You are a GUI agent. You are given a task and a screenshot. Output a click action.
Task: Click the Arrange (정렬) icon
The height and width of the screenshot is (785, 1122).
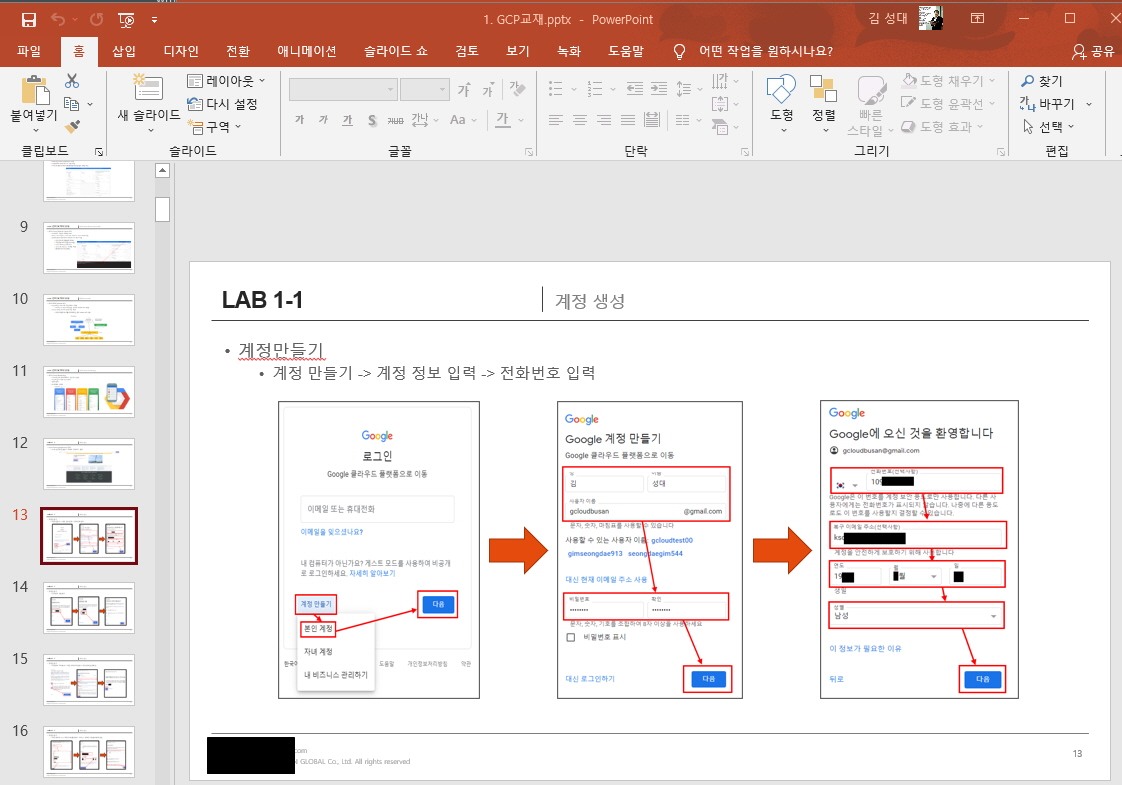(823, 89)
